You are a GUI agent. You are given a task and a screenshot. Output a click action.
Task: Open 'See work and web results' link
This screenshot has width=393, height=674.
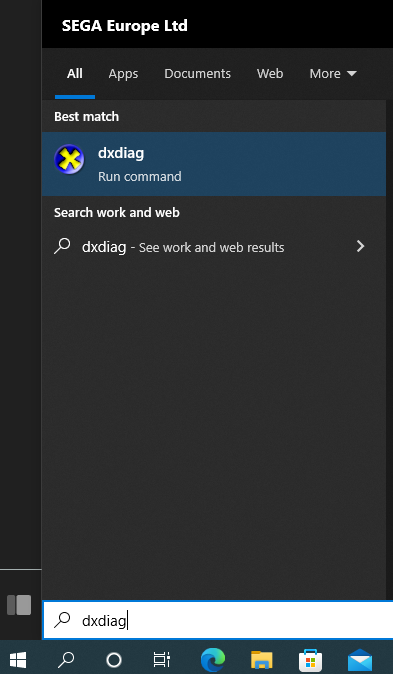tap(212, 248)
